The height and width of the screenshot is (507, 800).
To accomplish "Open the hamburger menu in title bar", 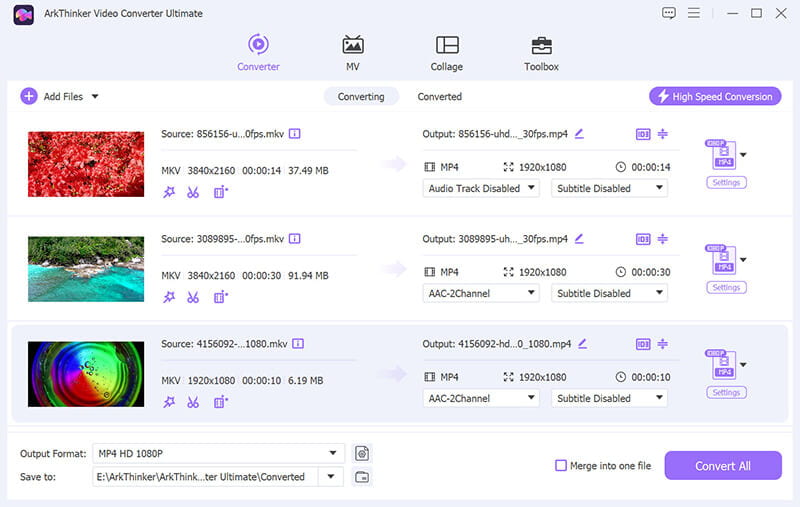I will tap(694, 13).
